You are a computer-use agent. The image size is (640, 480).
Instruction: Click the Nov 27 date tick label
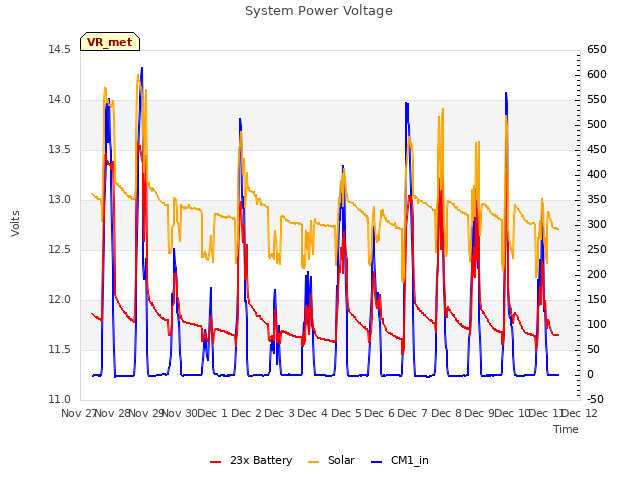(x=78, y=413)
